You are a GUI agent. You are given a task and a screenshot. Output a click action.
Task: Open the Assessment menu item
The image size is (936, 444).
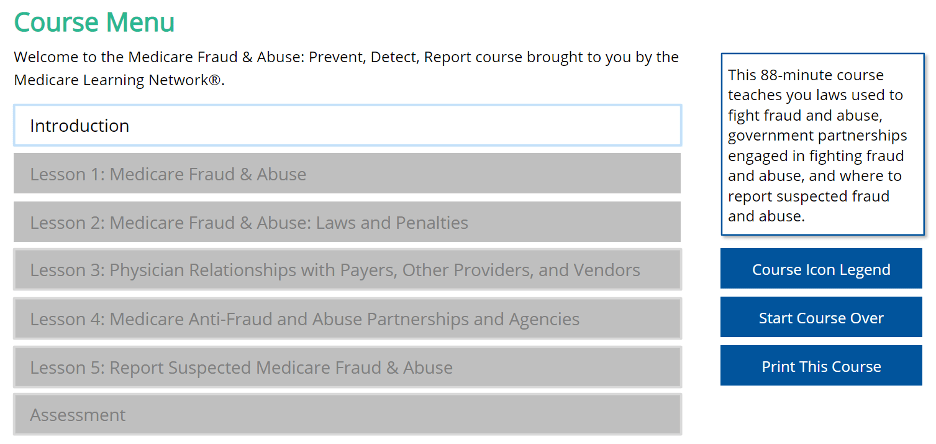pyautogui.click(x=347, y=414)
